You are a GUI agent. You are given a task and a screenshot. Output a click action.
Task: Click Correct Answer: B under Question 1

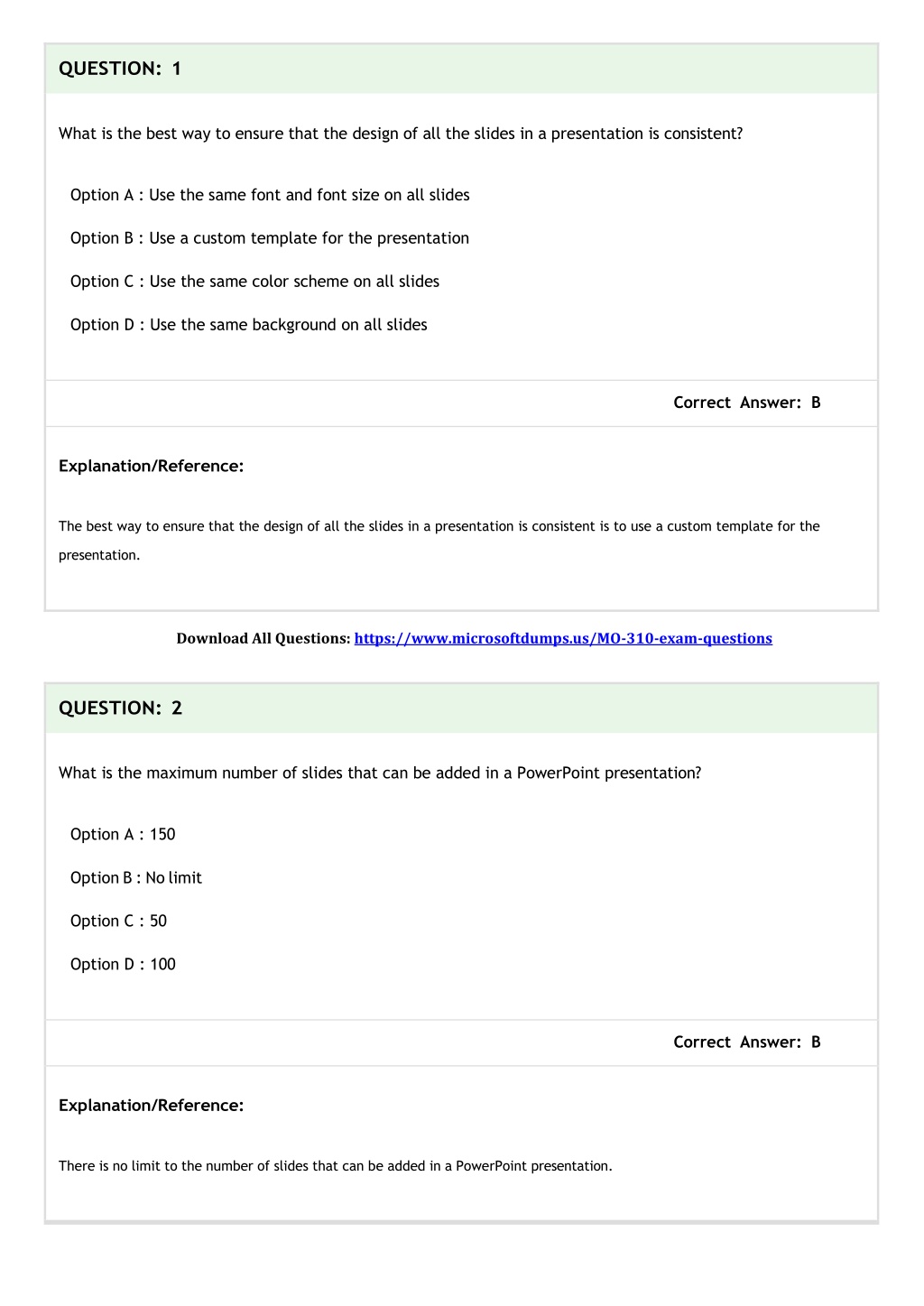coord(747,403)
